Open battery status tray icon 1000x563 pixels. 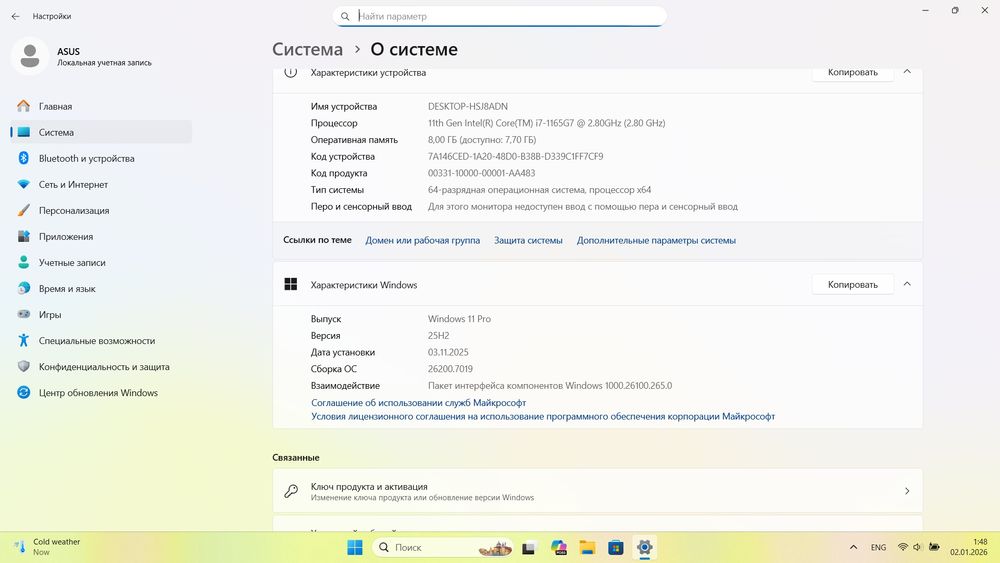pyautogui.click(x=934, y=547)
